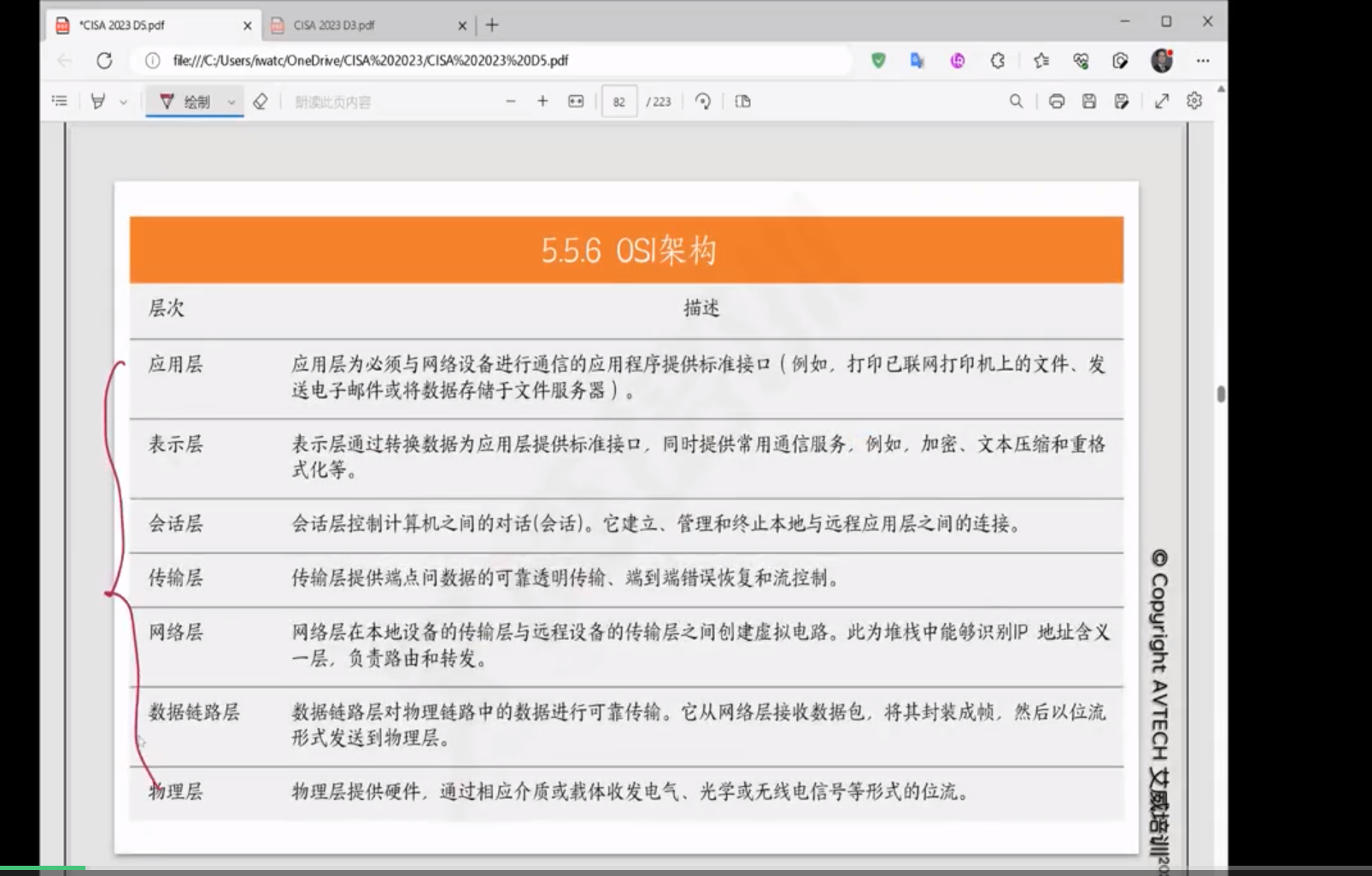This screenshot has width=1372, height=876.
Task: Refresh the current page
Action: [x=104, y=61]
